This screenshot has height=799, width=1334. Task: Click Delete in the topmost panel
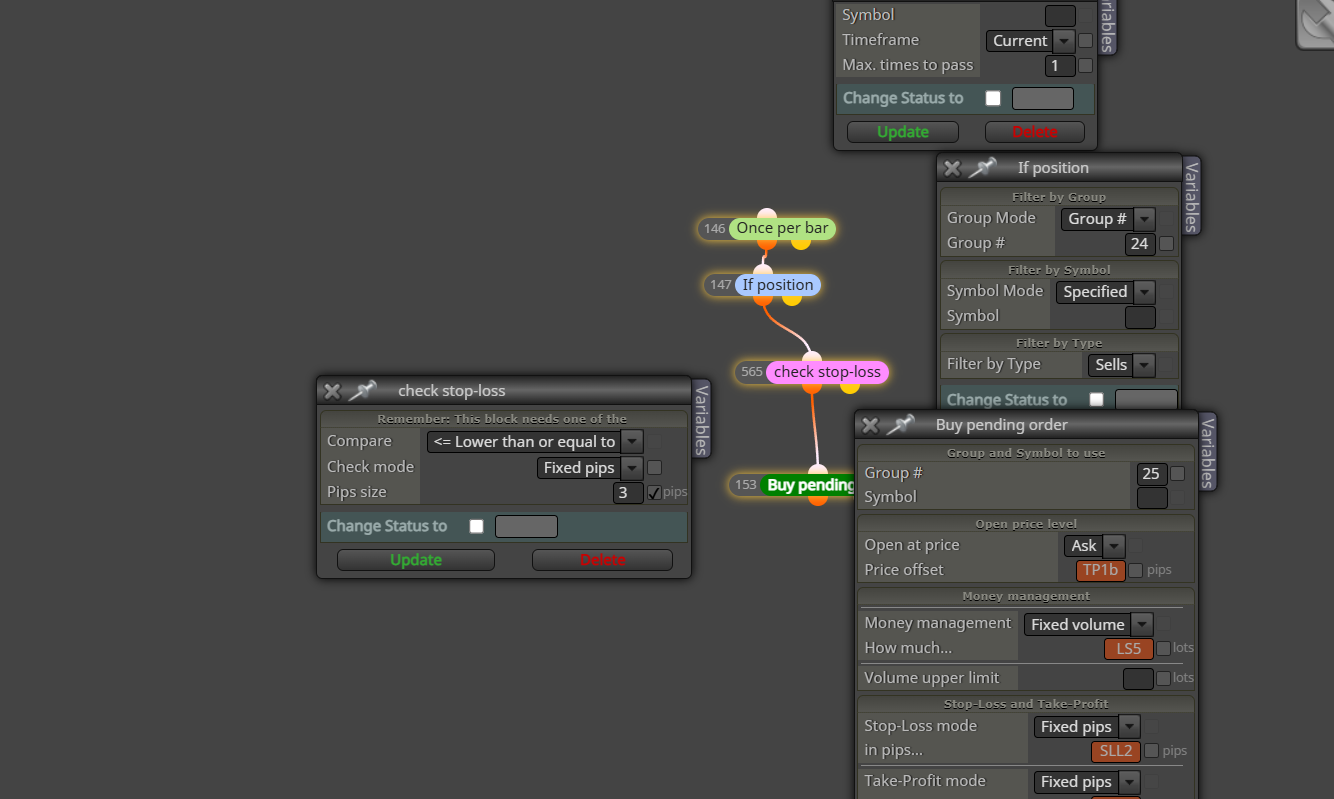[x=1035, y=132]
